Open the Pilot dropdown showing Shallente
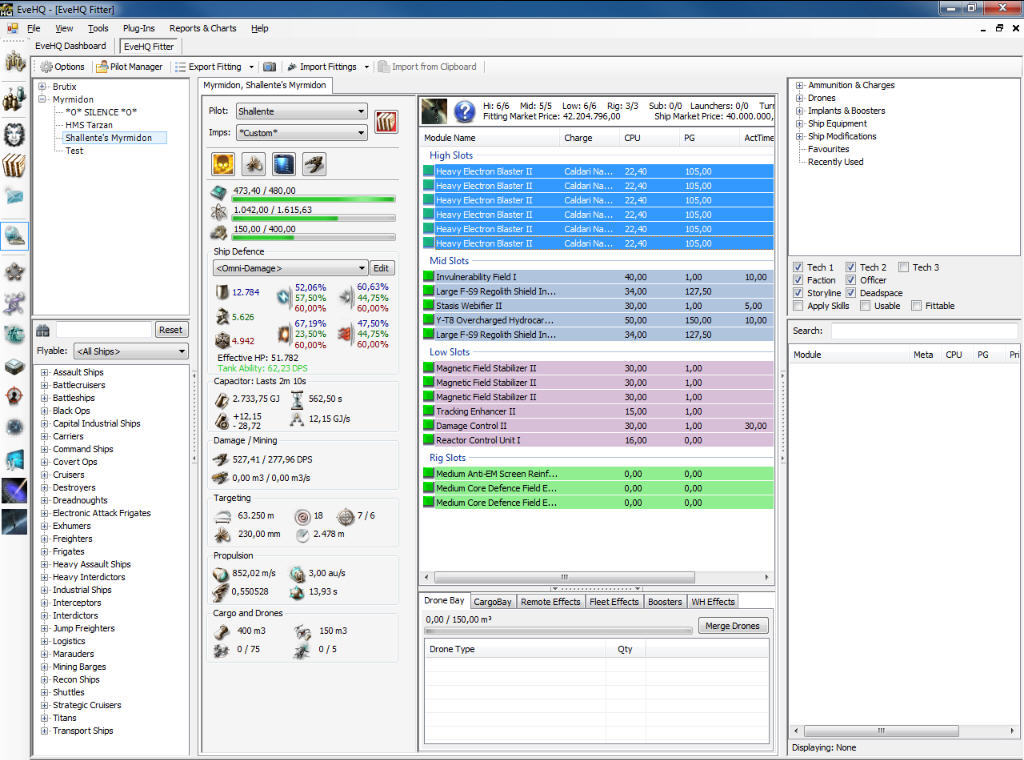 pyautogui.click(x=302, y=112)
